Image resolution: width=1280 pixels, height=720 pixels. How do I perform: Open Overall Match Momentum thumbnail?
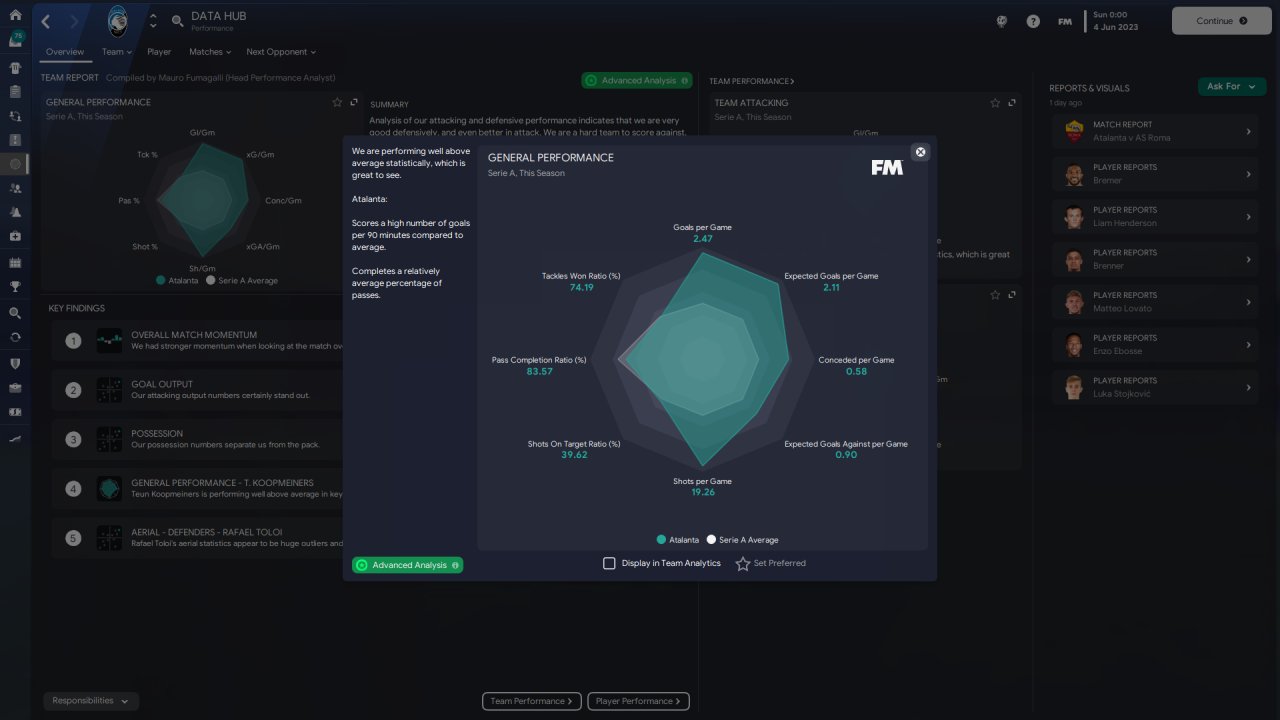[109, 340]
